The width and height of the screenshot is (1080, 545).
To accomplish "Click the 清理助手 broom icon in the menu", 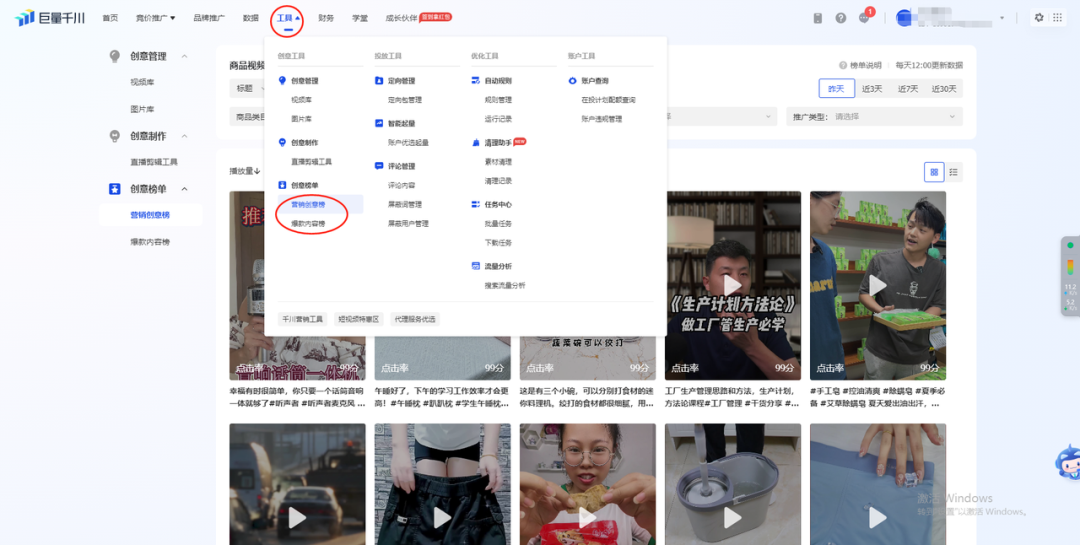I will (x=475, y=143).
